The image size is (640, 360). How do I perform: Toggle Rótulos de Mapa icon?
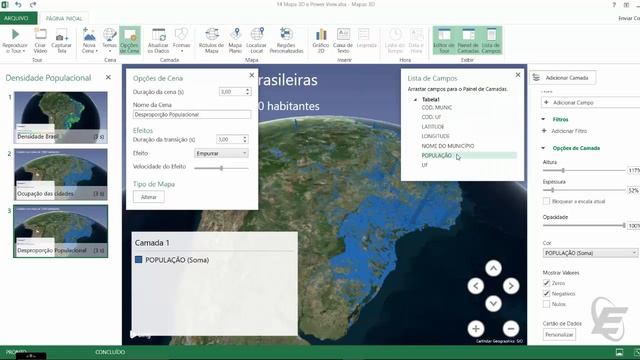(x=211, y=34)
